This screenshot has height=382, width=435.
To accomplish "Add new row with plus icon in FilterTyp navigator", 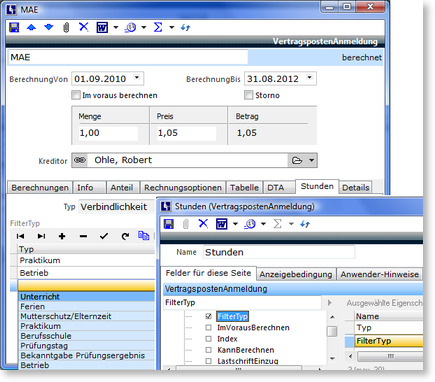I will [x=62, y=236].
